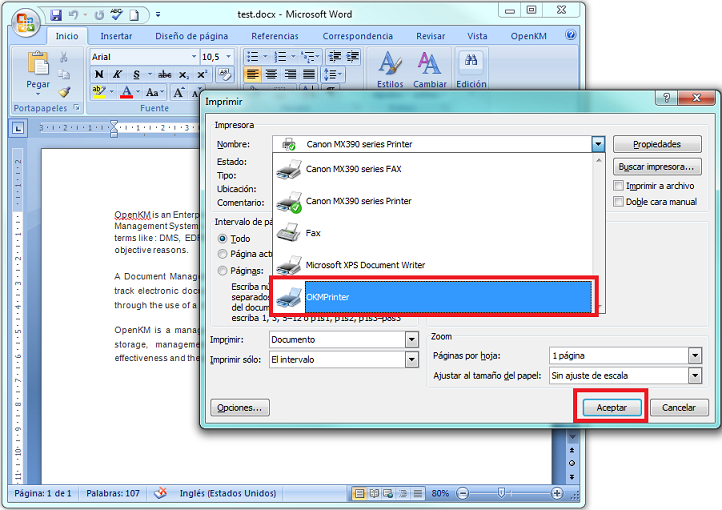Viewport: 722px width, 510px height.
Task: Enable Doble cara manual checkbox
Action: [x=618, y=202]
